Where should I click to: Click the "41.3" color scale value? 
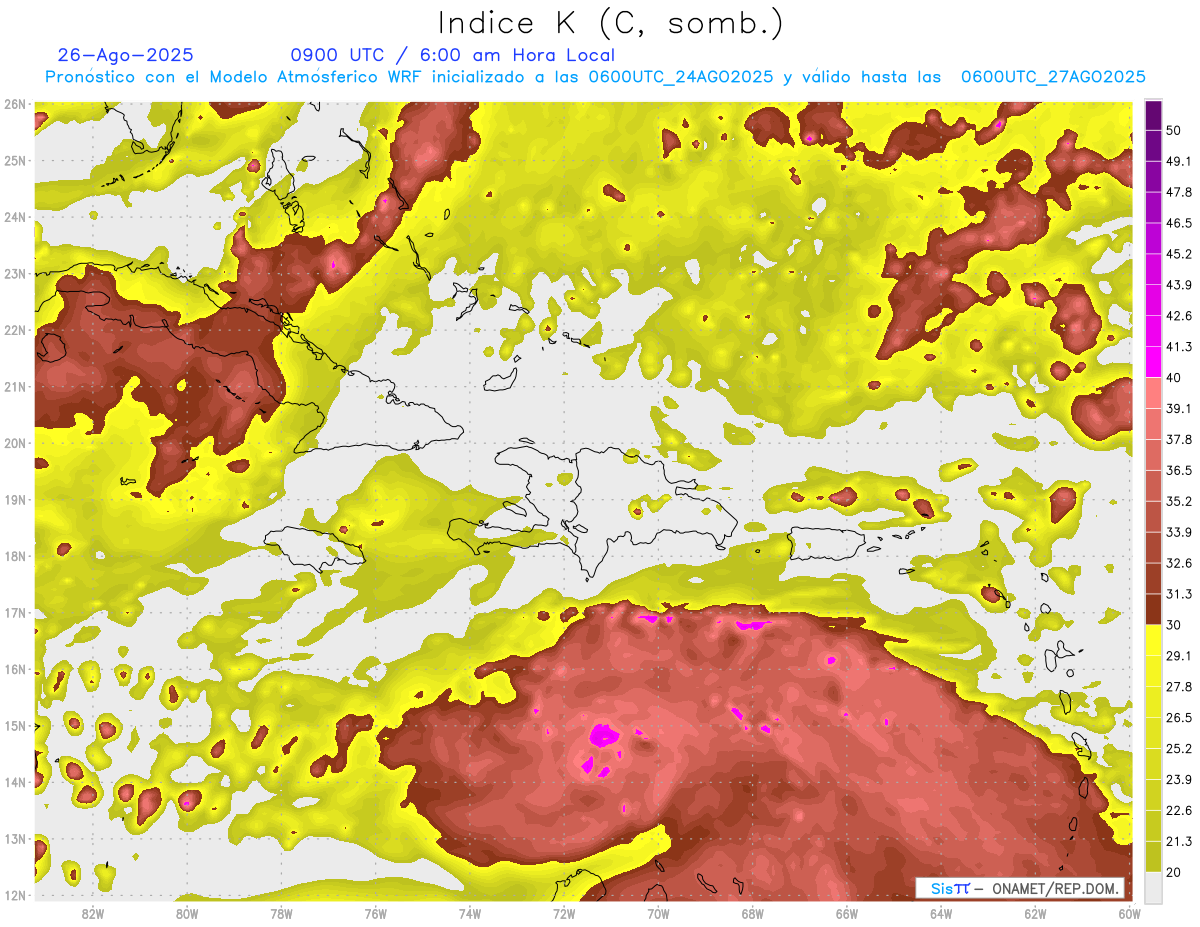click(1179, 347)
